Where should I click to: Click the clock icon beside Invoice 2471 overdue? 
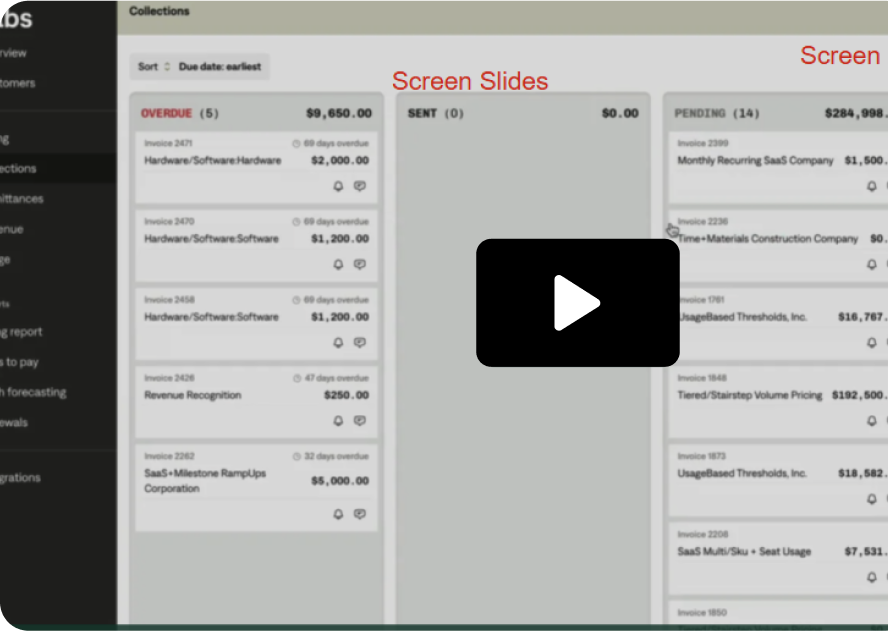tap(296, 143)
